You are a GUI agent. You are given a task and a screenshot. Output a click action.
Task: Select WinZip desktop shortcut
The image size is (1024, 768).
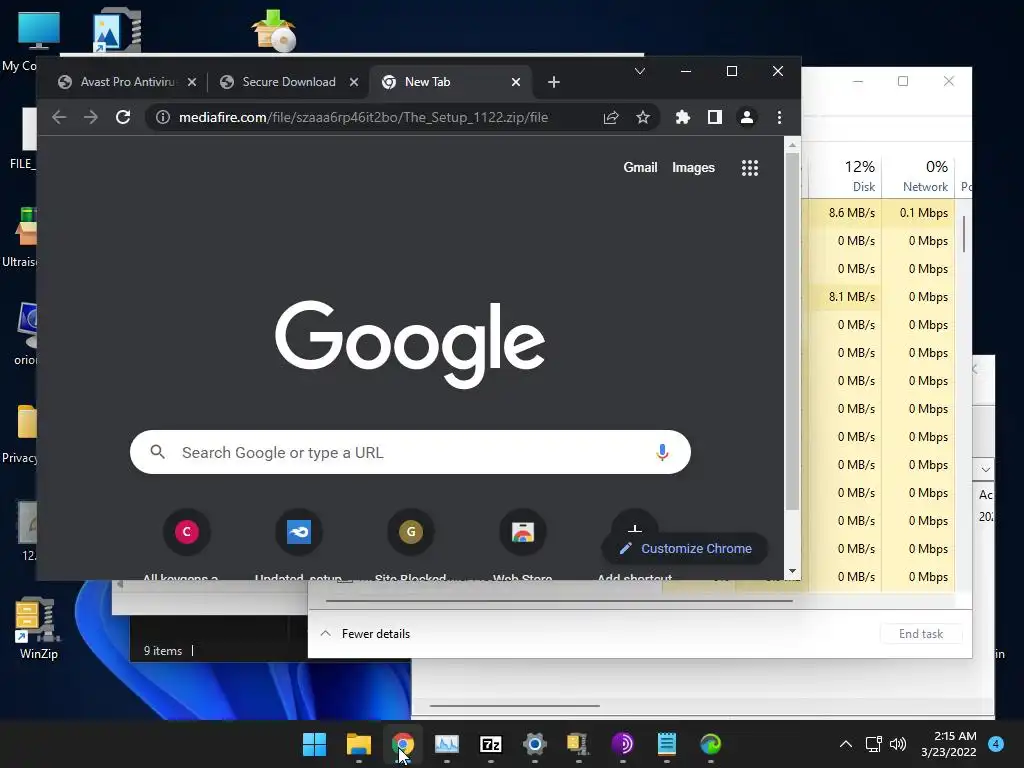(38, 628)
